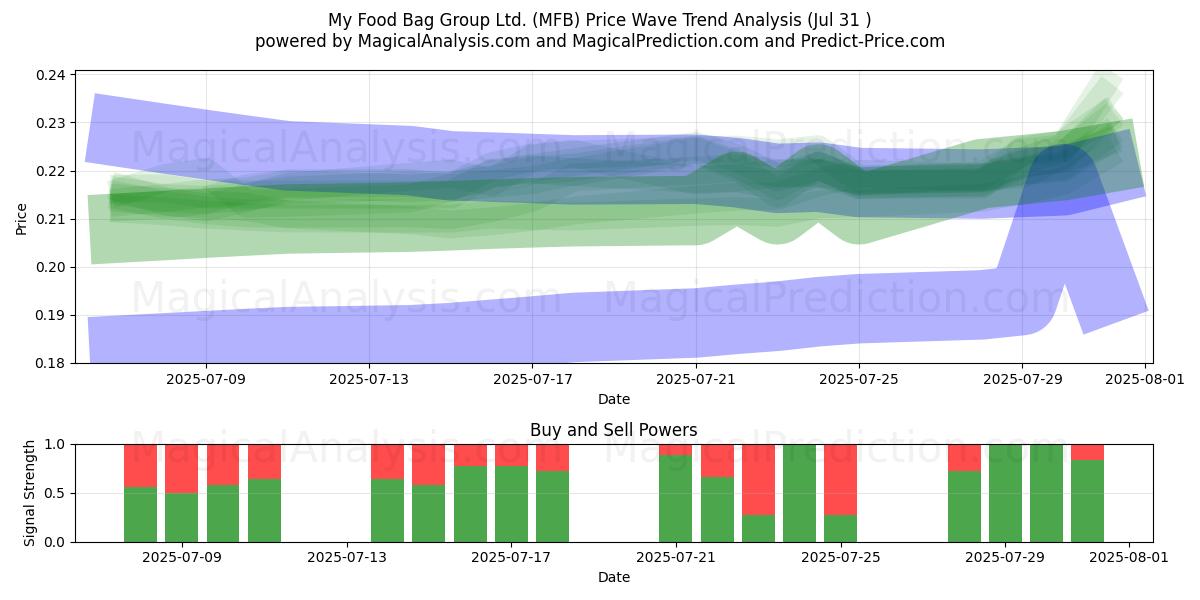1200x600 pixels.
Task: Select the 0.20 tick on the Price axis
Action: point(52,268)
